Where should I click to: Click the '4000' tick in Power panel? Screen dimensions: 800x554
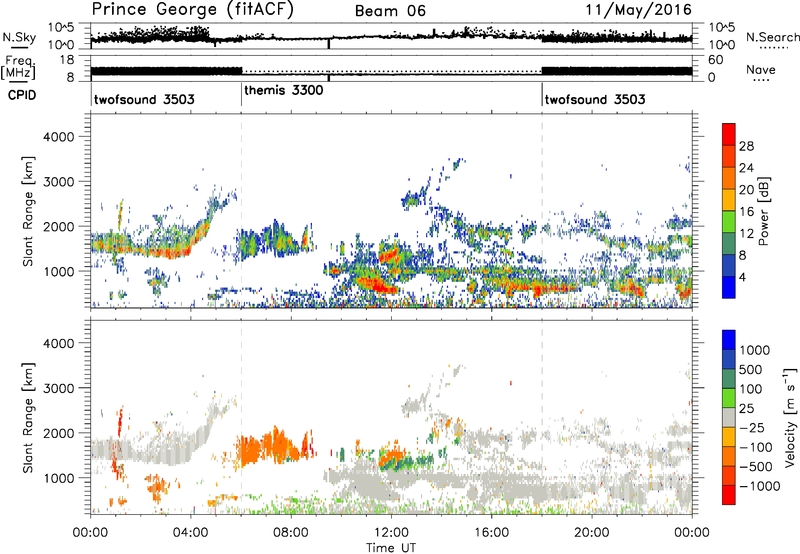[59, 137]
